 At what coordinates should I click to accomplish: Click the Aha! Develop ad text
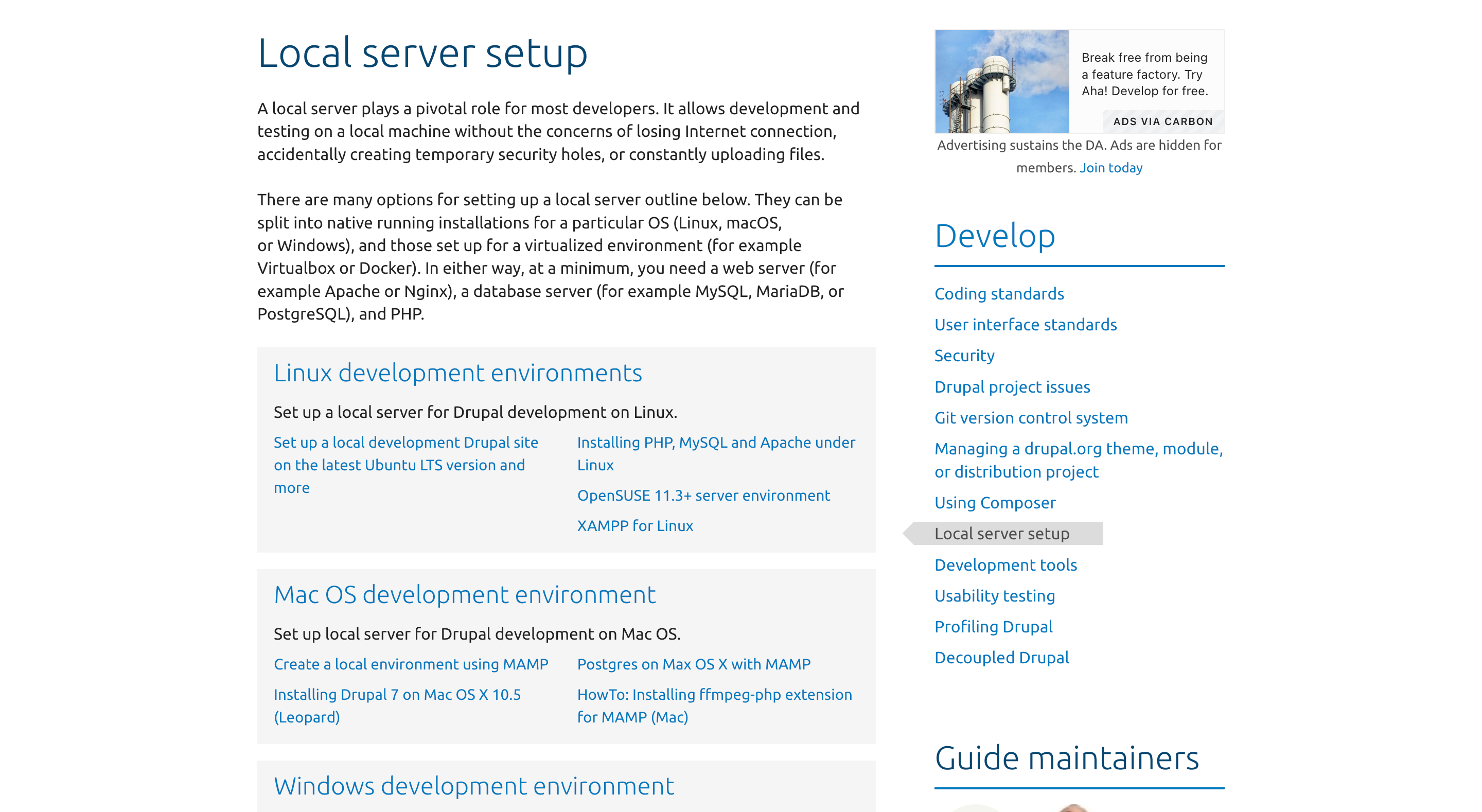(x=1144, y=74)
